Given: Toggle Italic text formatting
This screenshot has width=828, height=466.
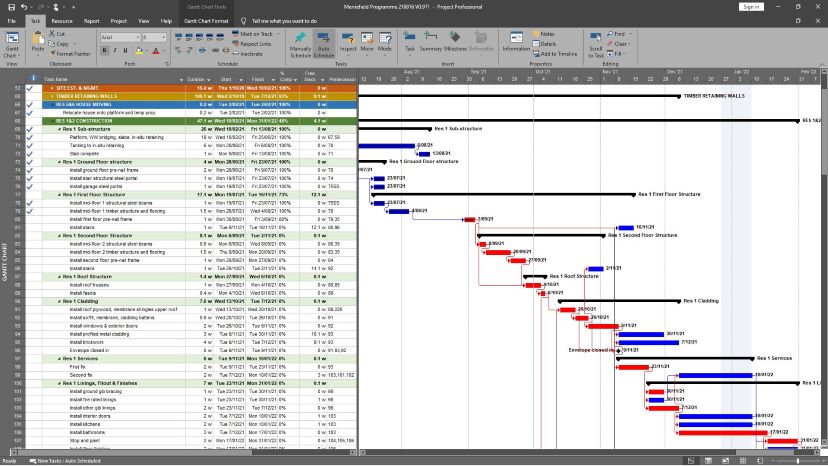Looking at the screenshot, I should [113, 48].
